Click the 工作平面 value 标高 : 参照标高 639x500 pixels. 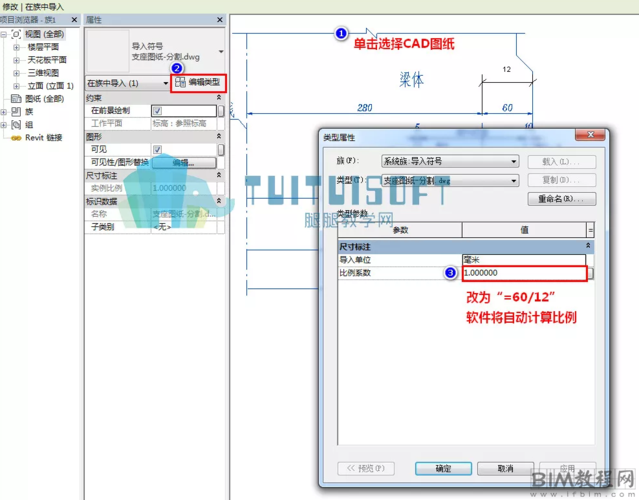184,123
